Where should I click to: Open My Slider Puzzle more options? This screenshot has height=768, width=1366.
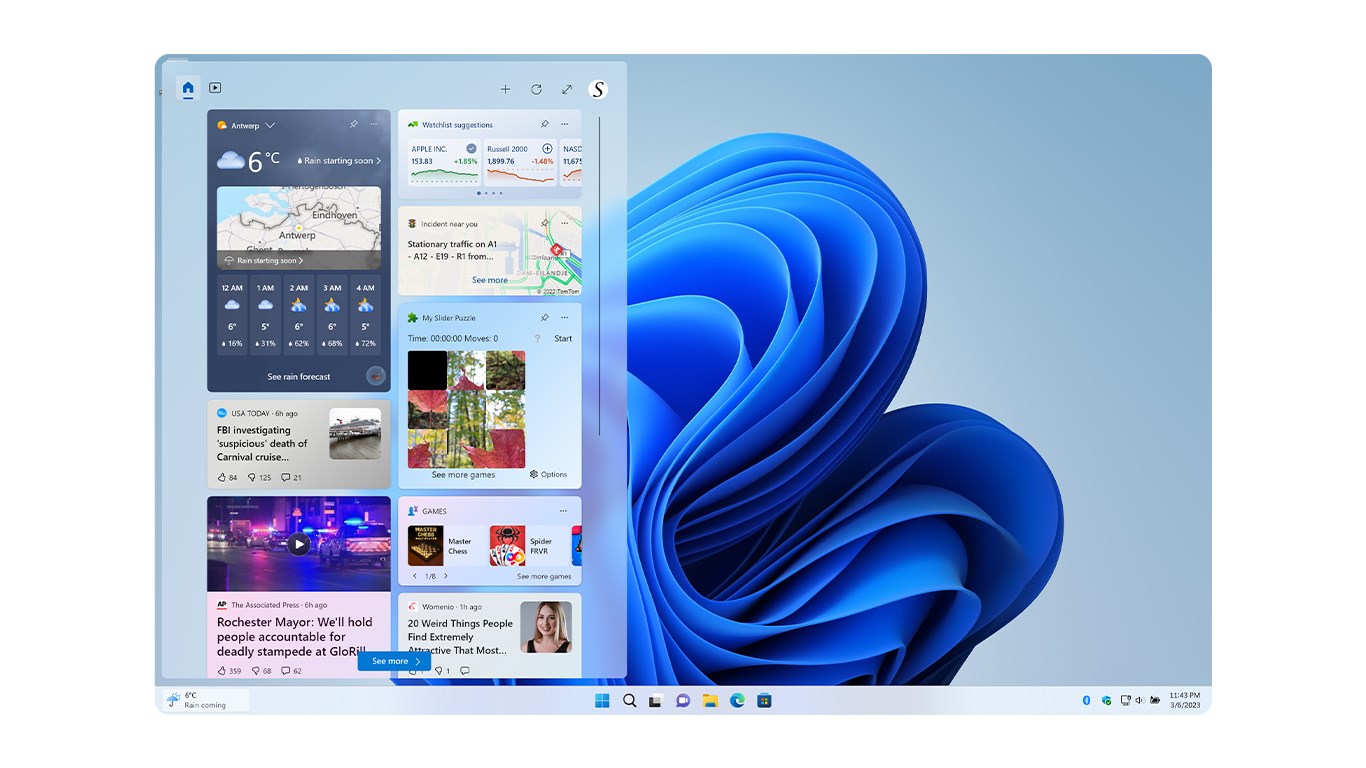564,318
